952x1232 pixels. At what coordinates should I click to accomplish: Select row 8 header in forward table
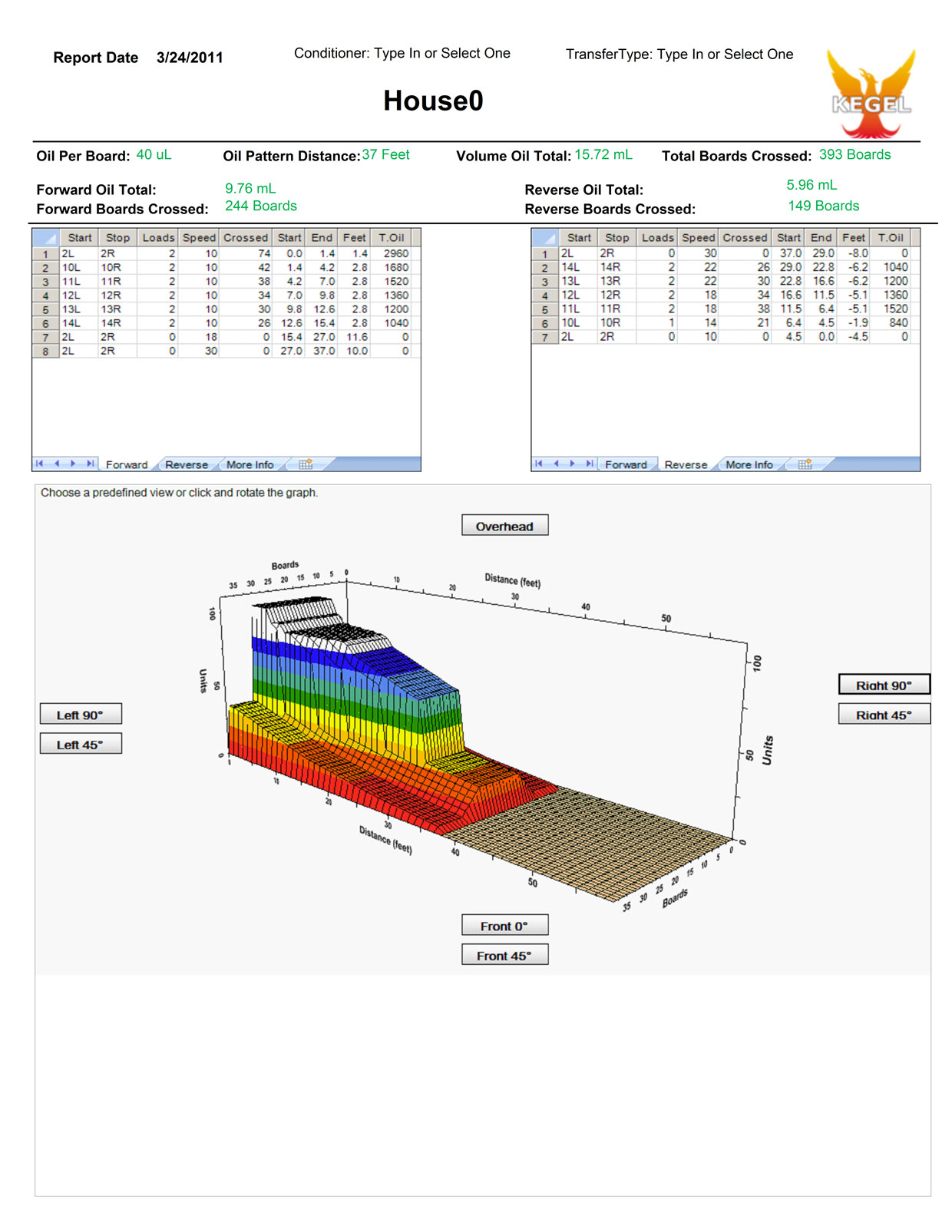[46, 352]
